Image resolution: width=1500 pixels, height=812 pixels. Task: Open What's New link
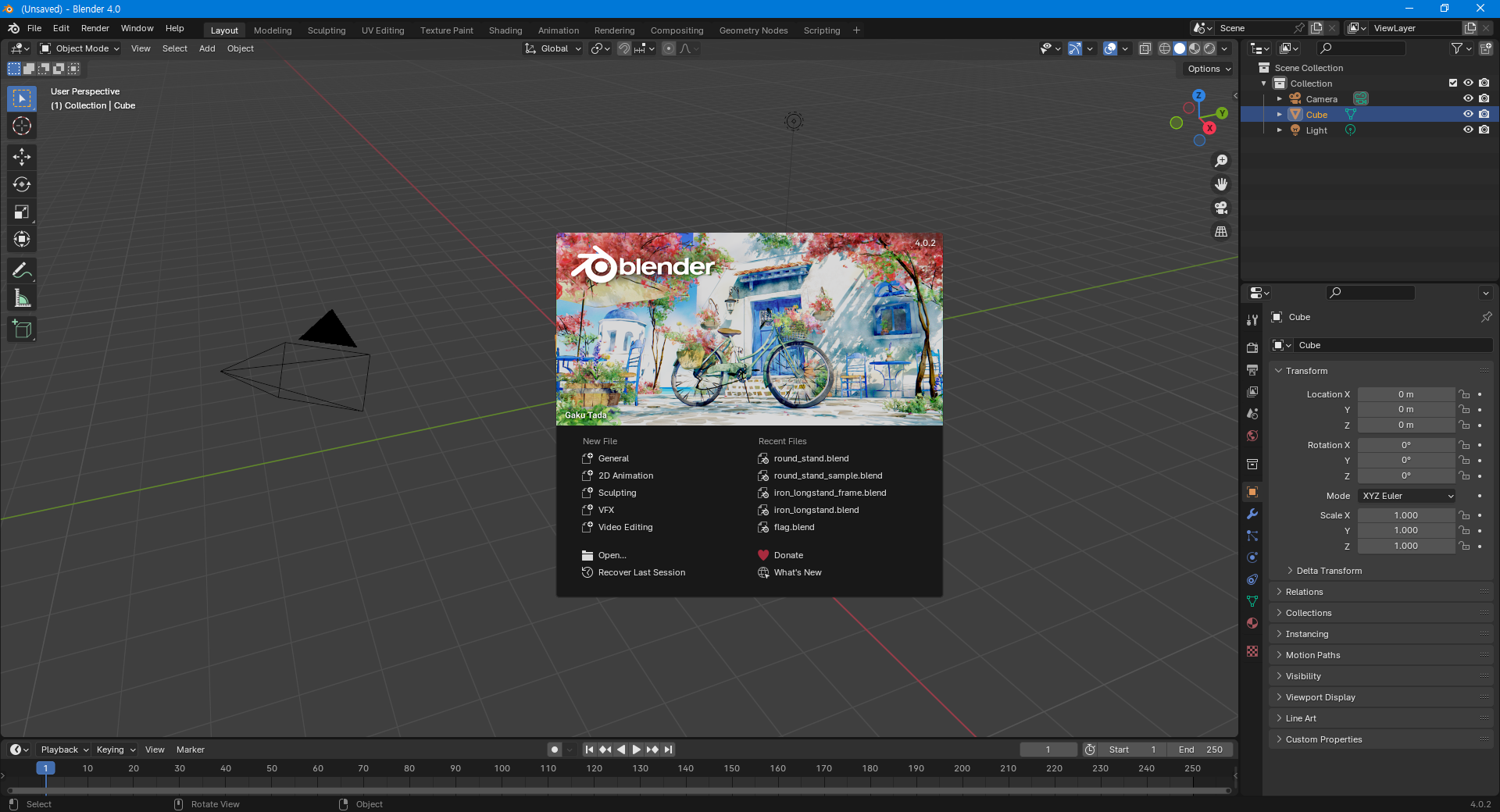(x=798, y=572)
